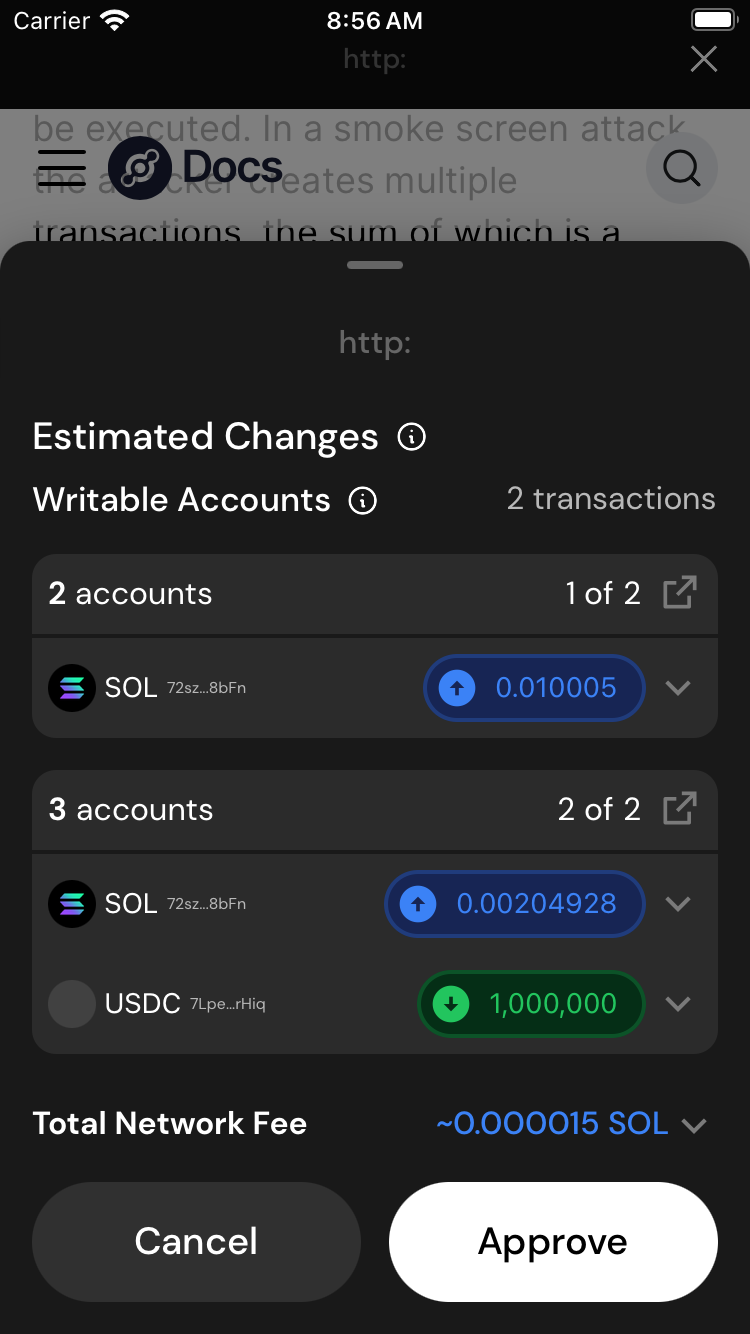Expand the Total Network Fee dropdown

tap(694, 1125)
